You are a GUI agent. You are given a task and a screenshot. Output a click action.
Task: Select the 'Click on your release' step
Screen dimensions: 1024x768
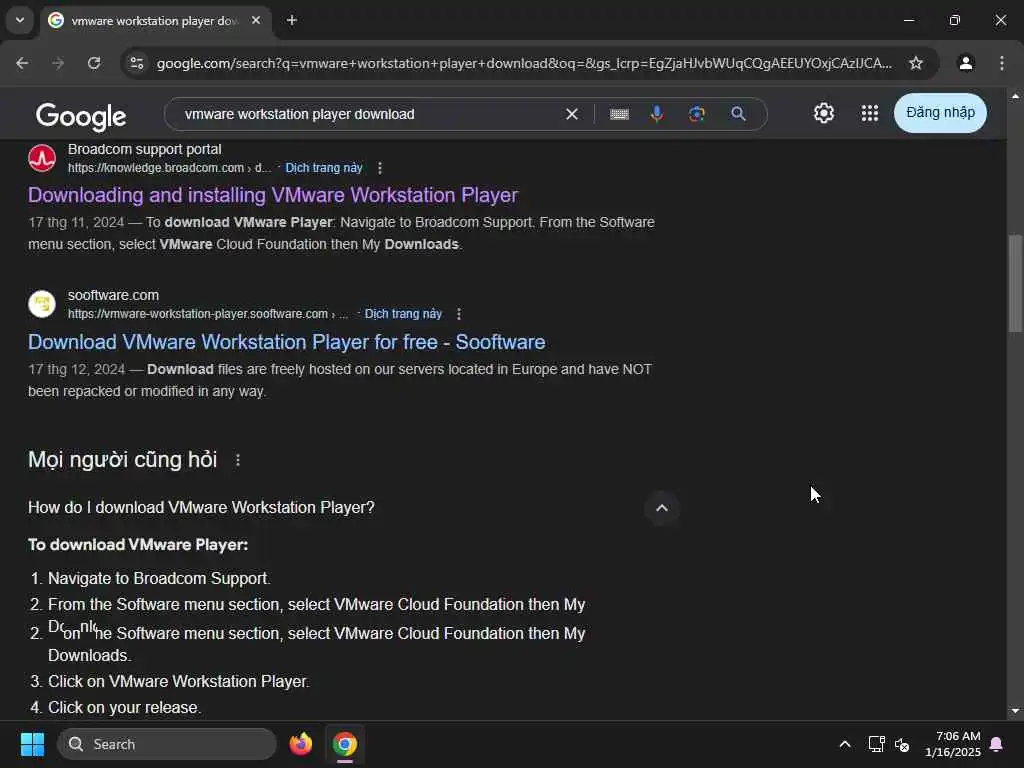124,707
